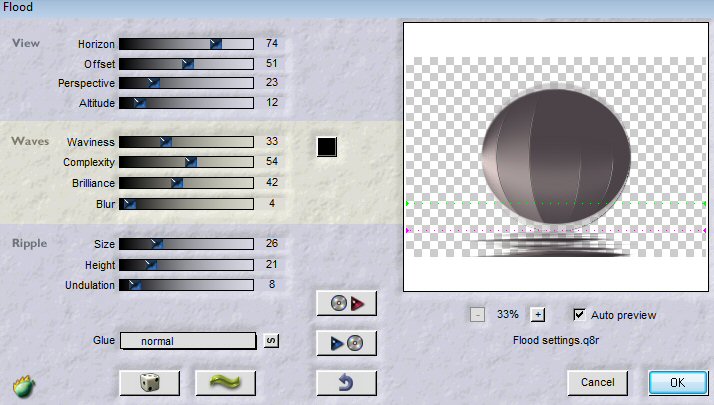714x405 pixels.
Task: Click the Offset slider handle
Action: click(x=188, y=64)
